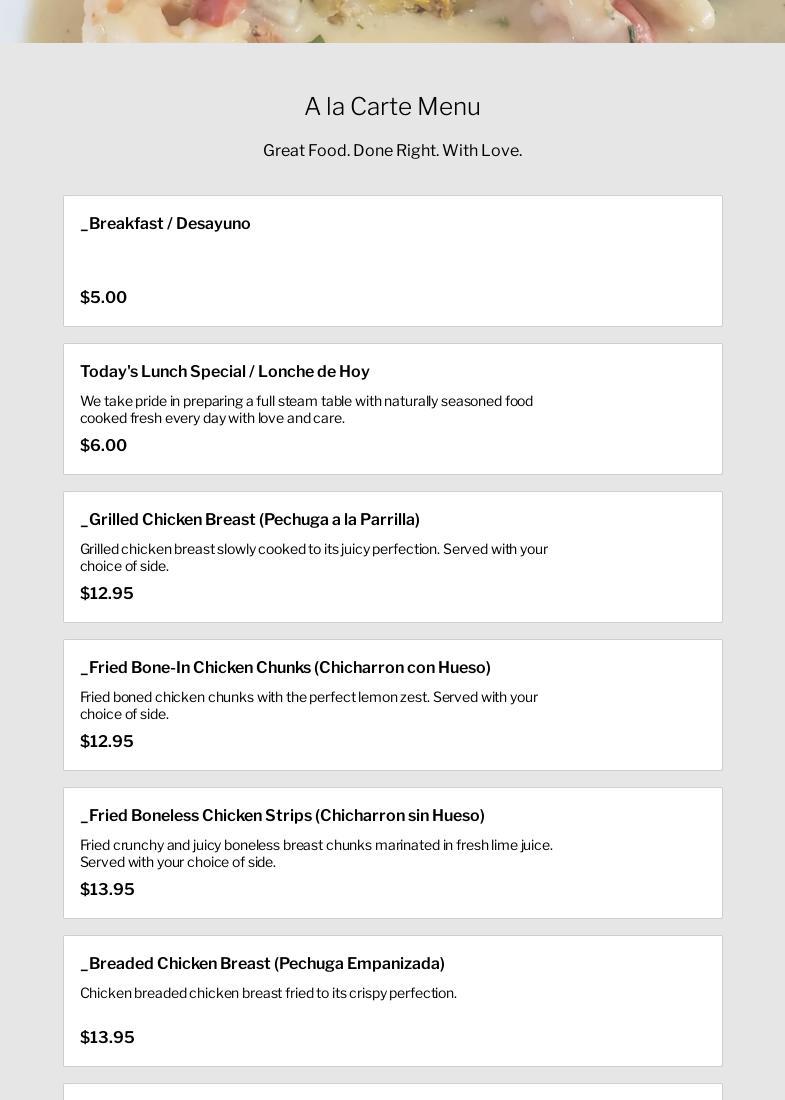Click the Fried Bone-In Chicken Chunks $12.95 price
The width and height of the screenshot is (785, 1100).
106,742
